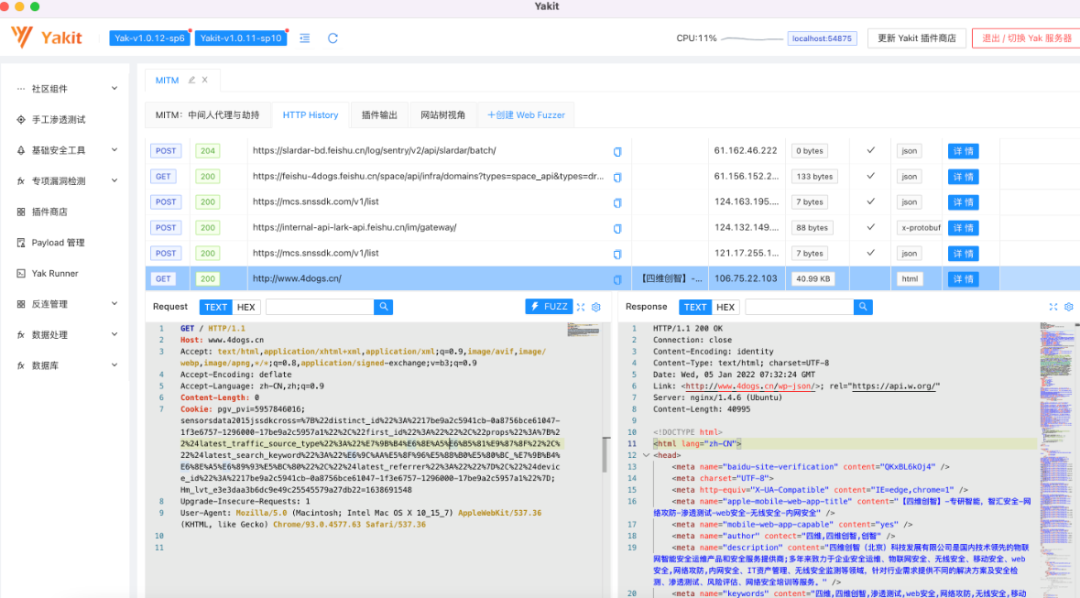Copy URL of www.4dogs.cn row

click(617, 280)
